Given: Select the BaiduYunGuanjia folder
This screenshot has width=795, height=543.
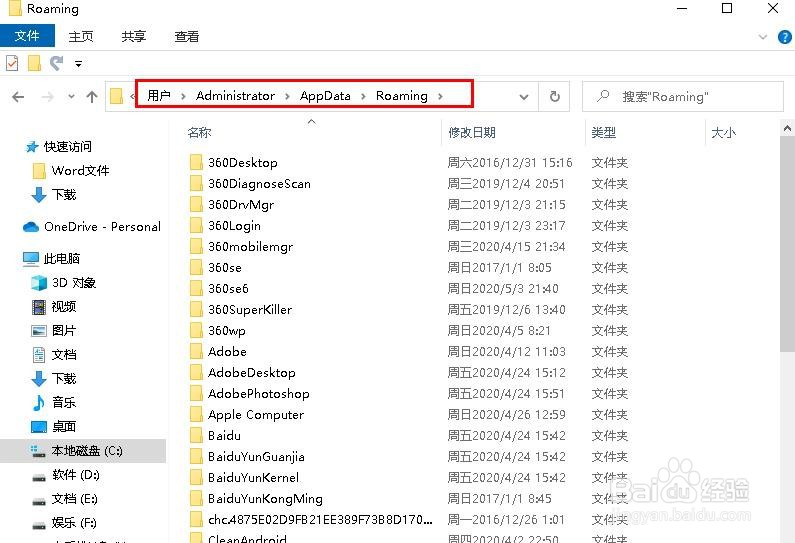Looking at the screenshot, I should tap(256, 457).
